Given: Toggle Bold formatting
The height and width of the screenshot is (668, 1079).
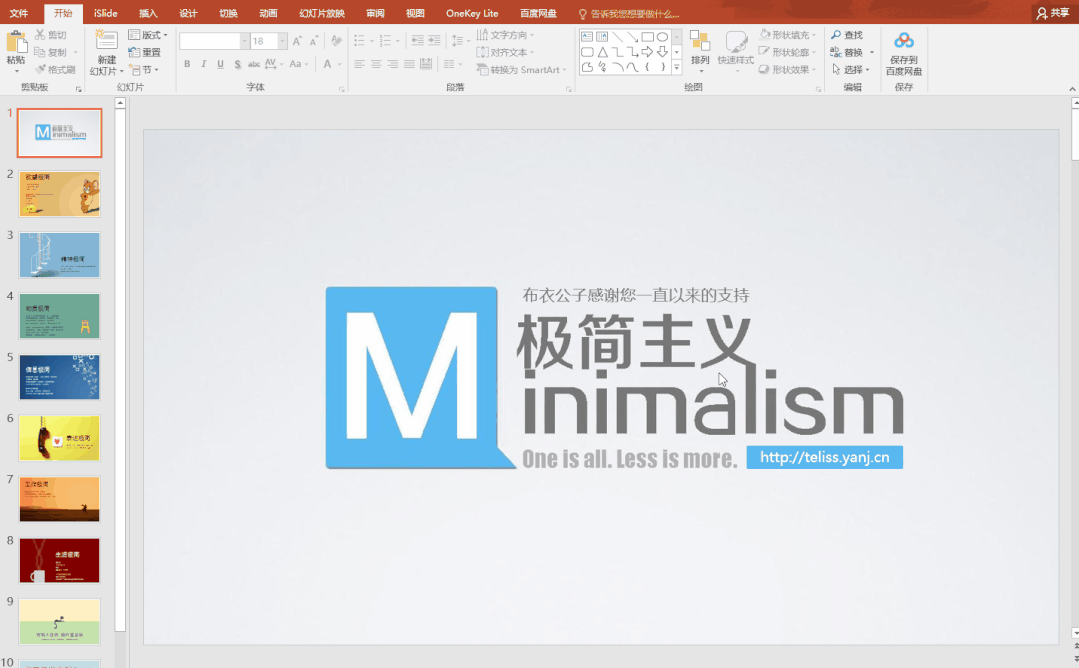Looking at the screenshot, I should (187, 64).
